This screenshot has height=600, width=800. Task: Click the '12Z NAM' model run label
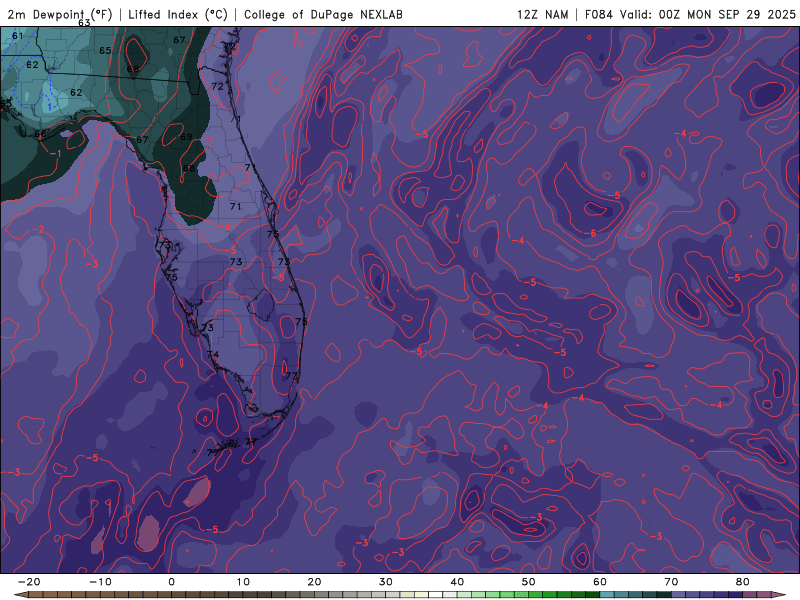(x=542, y=14)
